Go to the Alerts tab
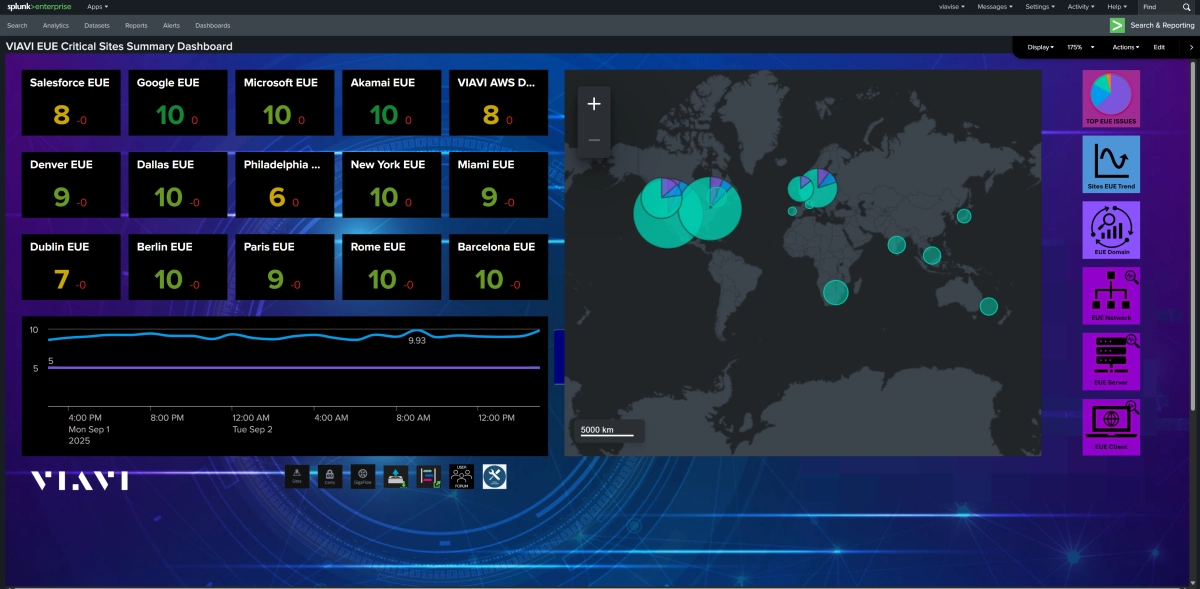 click(171, 25)
